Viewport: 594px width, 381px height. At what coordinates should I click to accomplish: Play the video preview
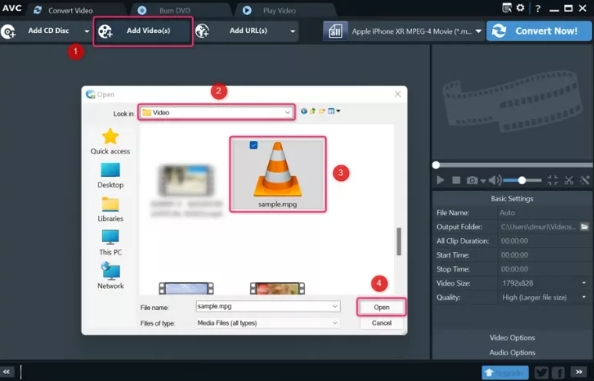pyautogui.click(x=440, y=180)
